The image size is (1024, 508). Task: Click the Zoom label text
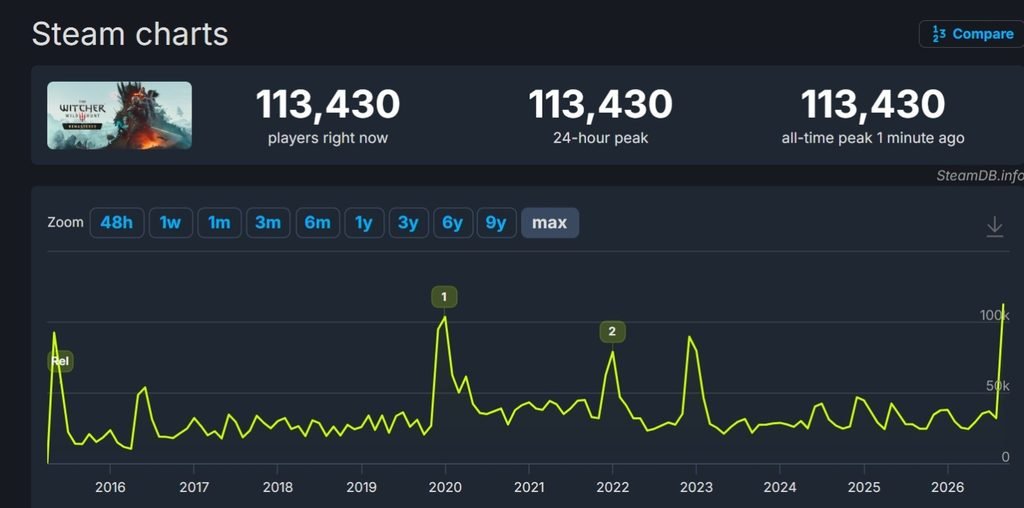pos(65,222)
